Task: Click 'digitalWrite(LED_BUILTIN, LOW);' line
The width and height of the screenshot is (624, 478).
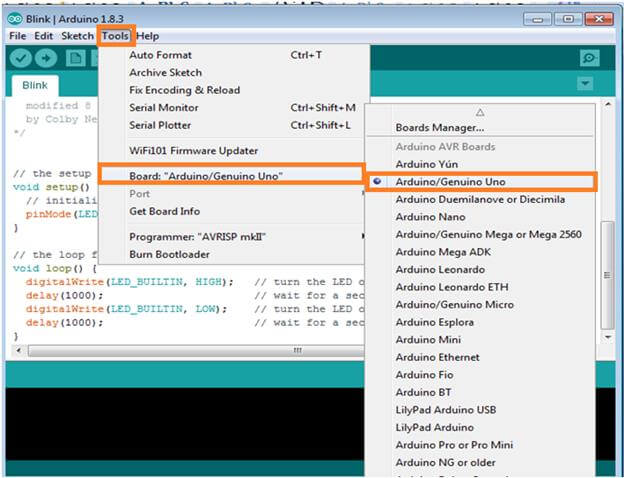Action: (x=127, y=309)
